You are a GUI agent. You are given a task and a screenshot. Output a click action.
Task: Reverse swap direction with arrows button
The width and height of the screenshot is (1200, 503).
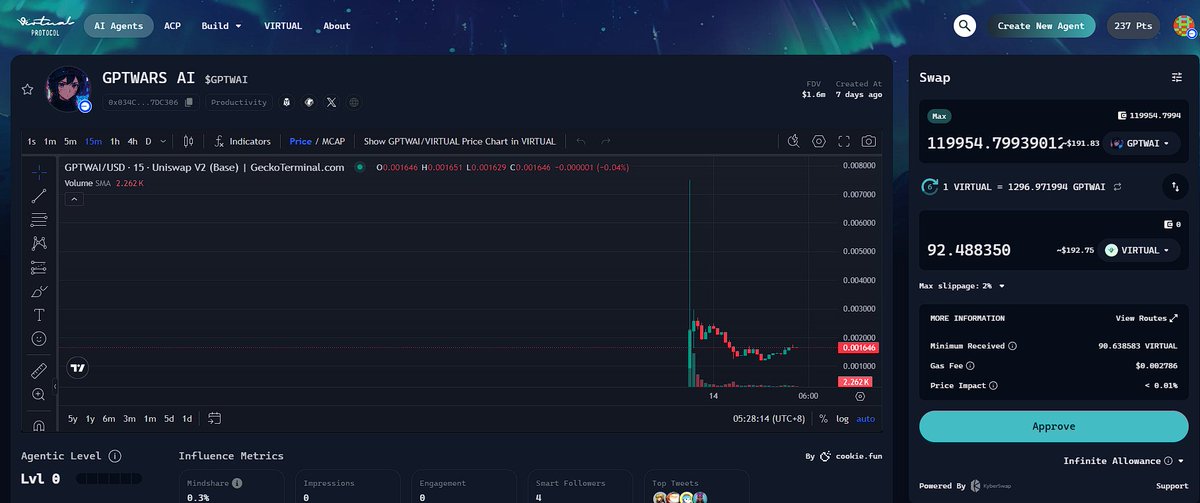click(1175, 186)
